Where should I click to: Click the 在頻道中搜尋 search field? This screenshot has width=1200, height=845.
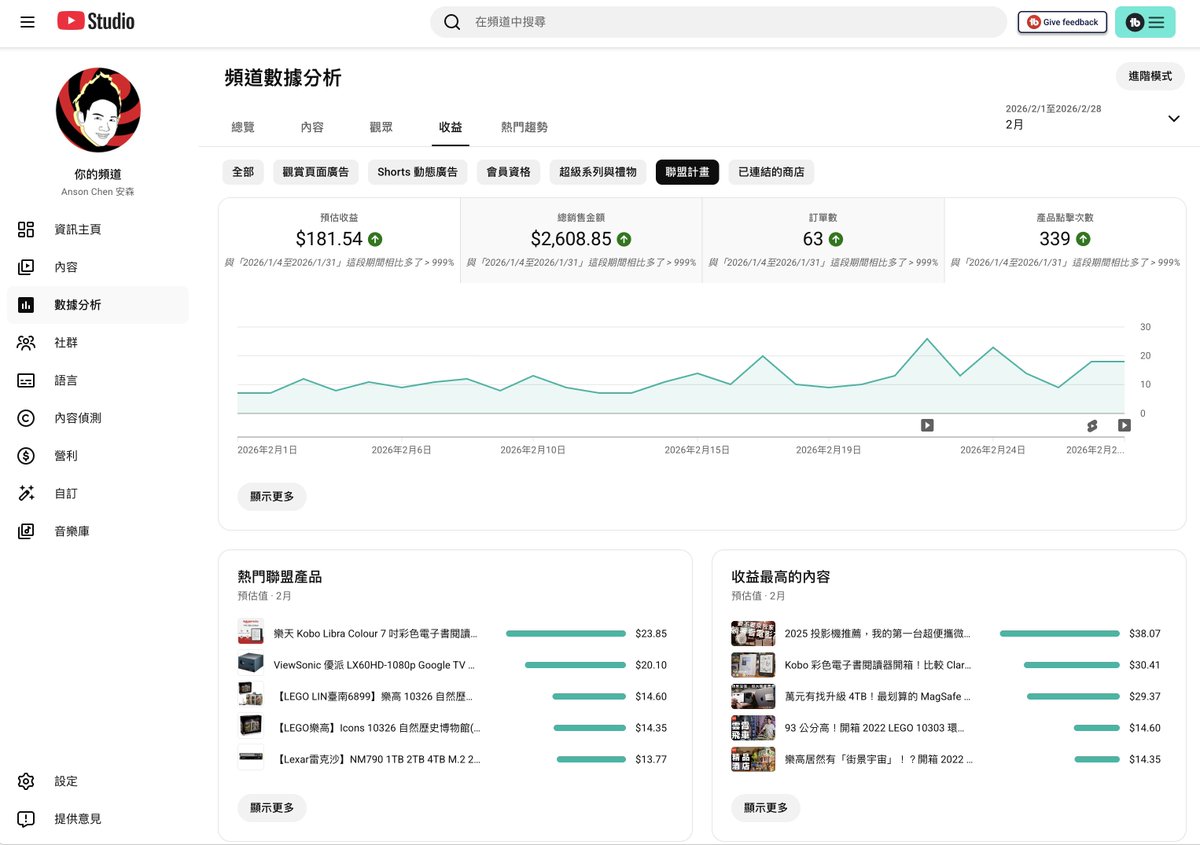719,22
